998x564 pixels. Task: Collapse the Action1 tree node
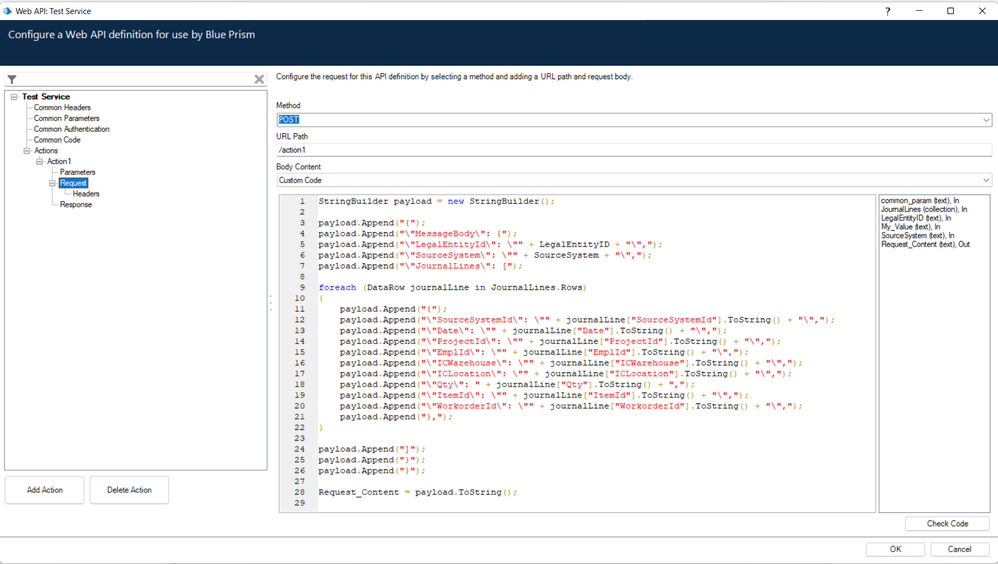point(41,161)
